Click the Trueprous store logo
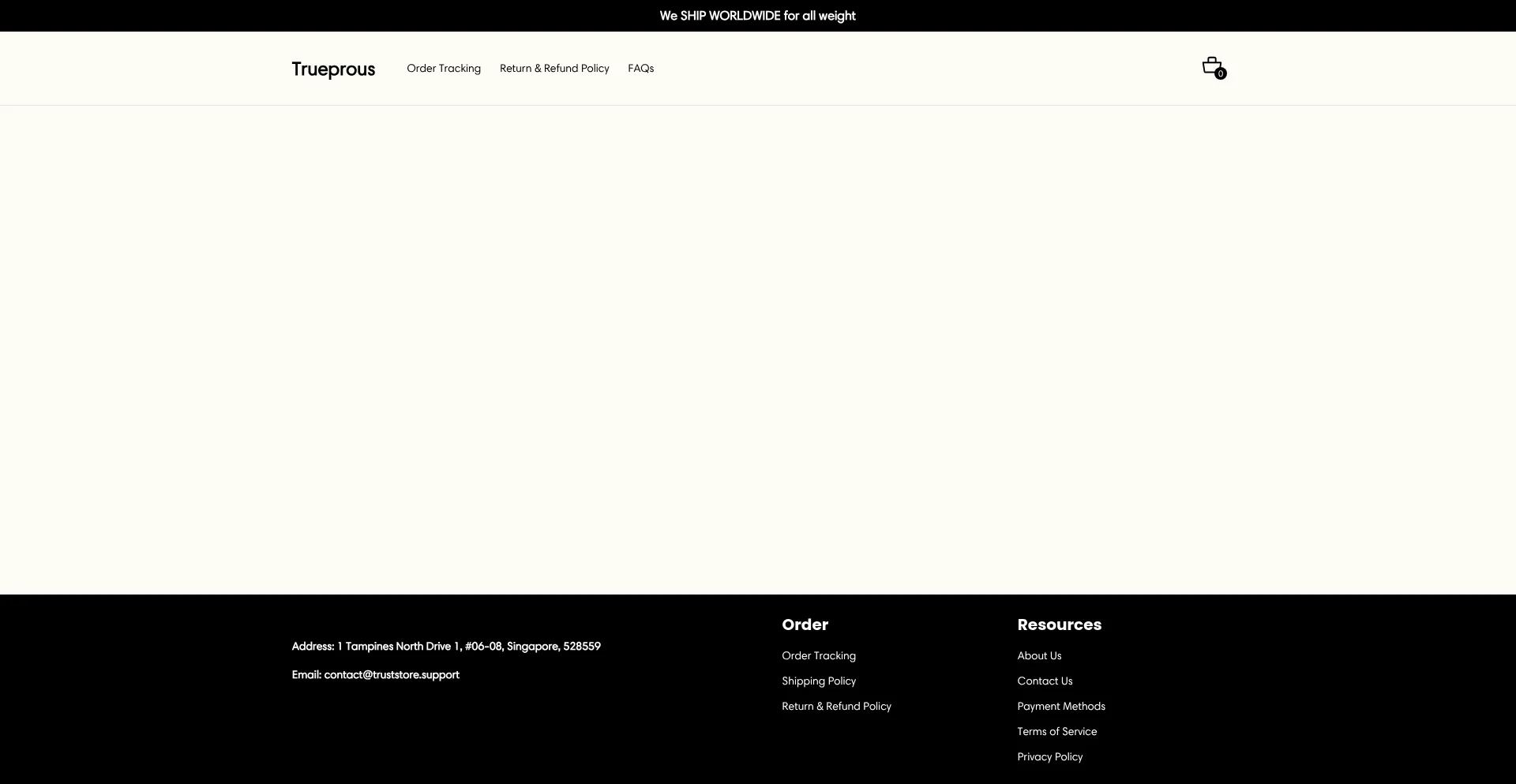The height and width of the screenshot is (784, 1516). tap(333, 69)
